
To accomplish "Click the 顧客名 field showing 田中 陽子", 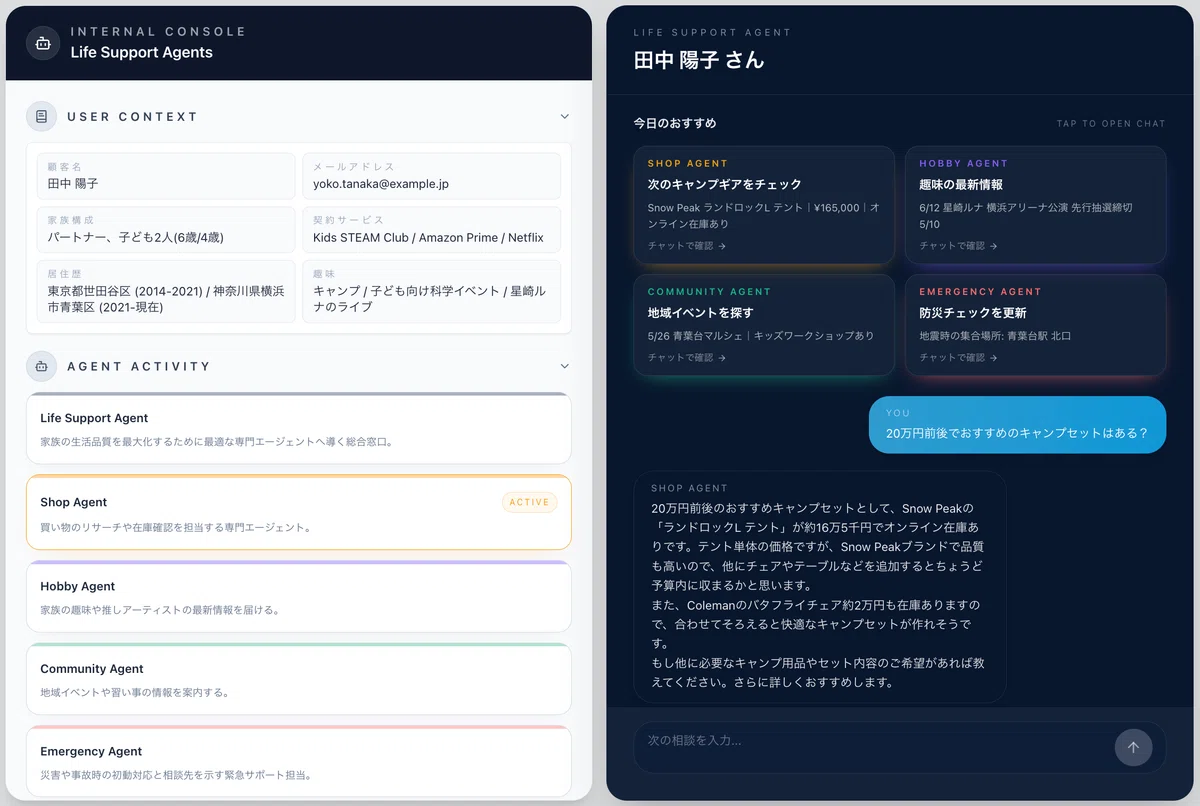I will point(166,176).
